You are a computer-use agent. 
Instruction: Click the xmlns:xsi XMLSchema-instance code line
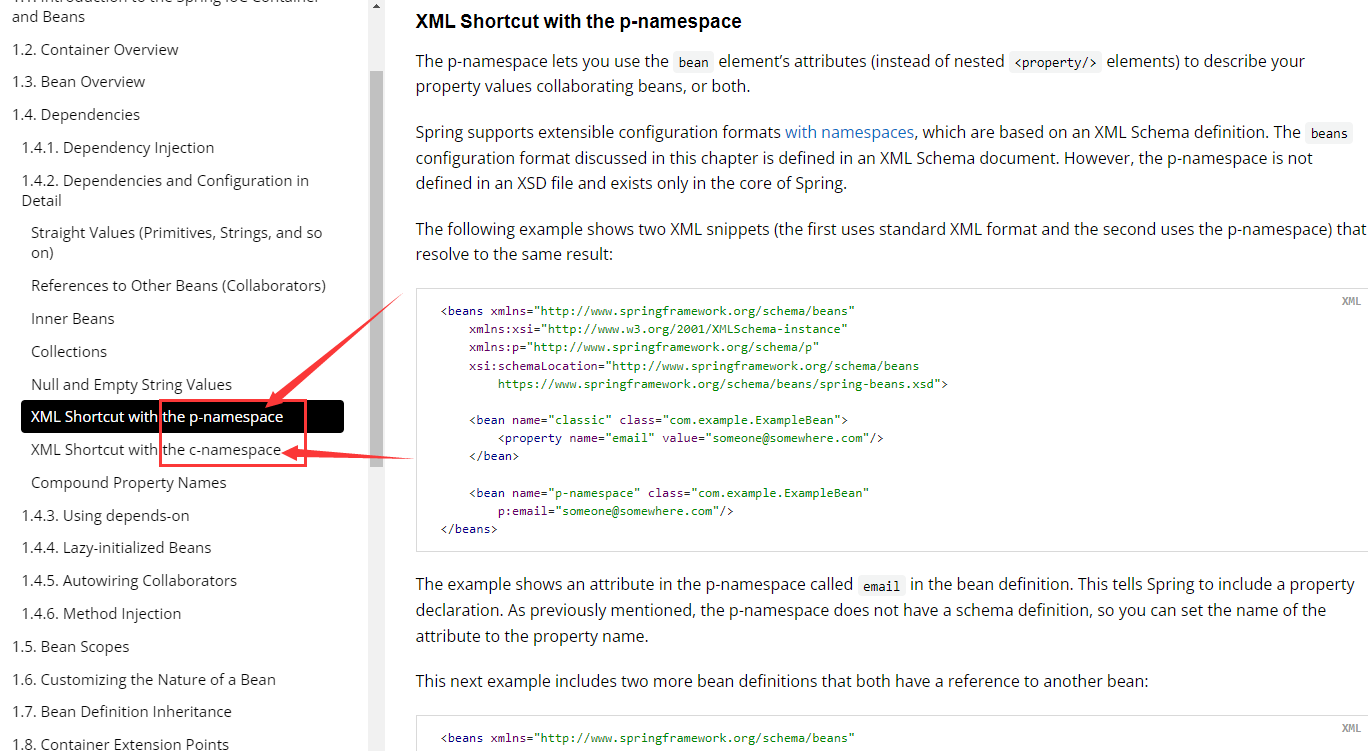658,329
